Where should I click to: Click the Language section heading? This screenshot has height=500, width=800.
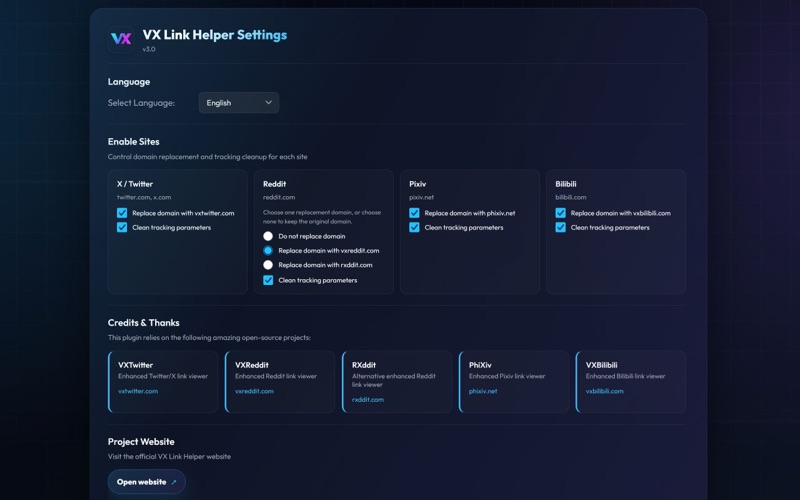[129, 82]
